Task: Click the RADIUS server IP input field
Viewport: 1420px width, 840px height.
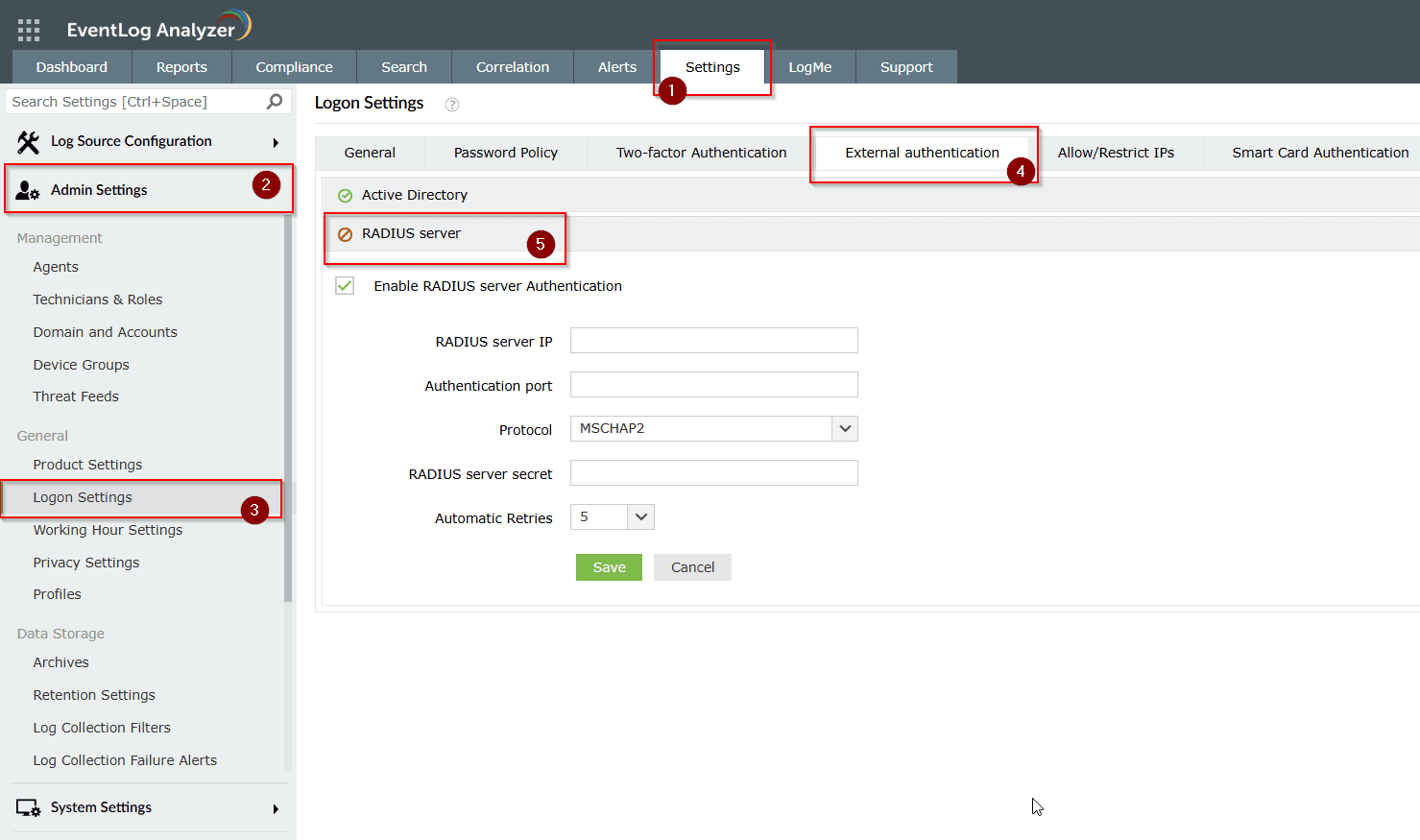Action: click(713, 341)
